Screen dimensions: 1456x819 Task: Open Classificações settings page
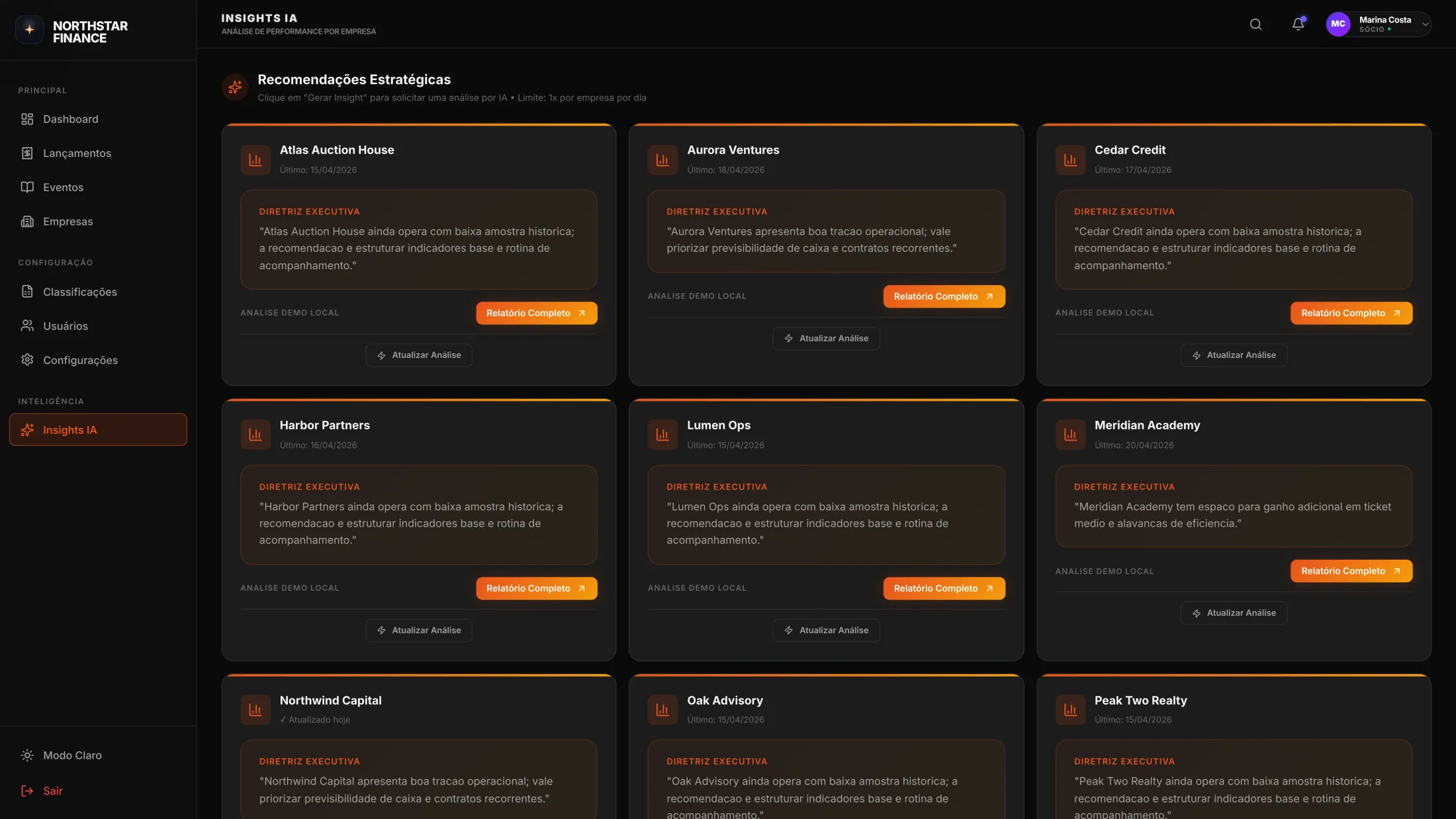(79, 292)
